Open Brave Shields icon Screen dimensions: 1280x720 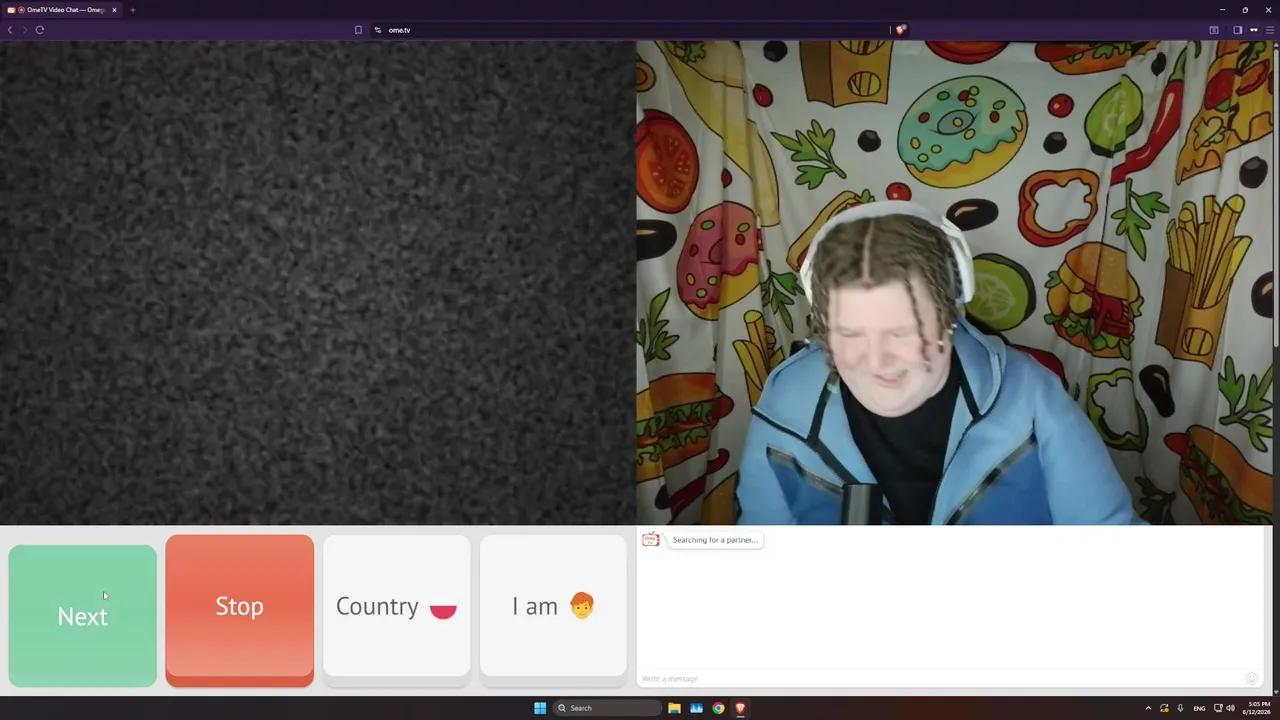(x=900, y=30)
